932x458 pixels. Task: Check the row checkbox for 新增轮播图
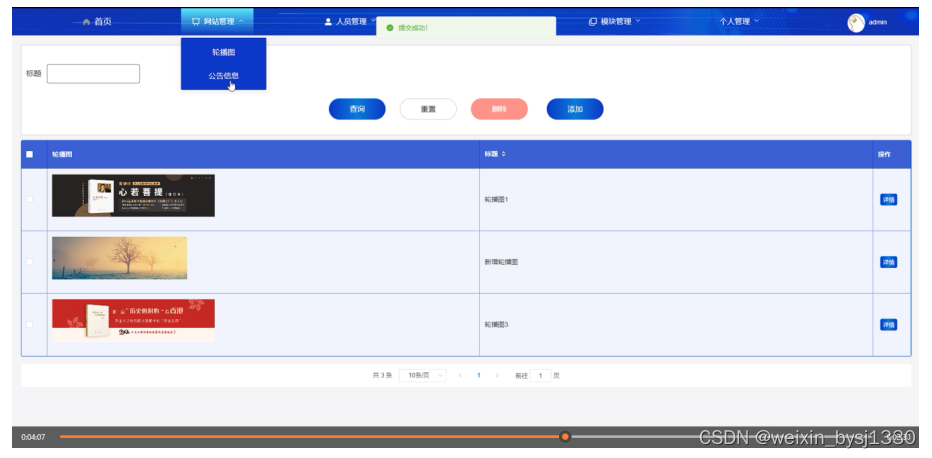click(30, 262)
